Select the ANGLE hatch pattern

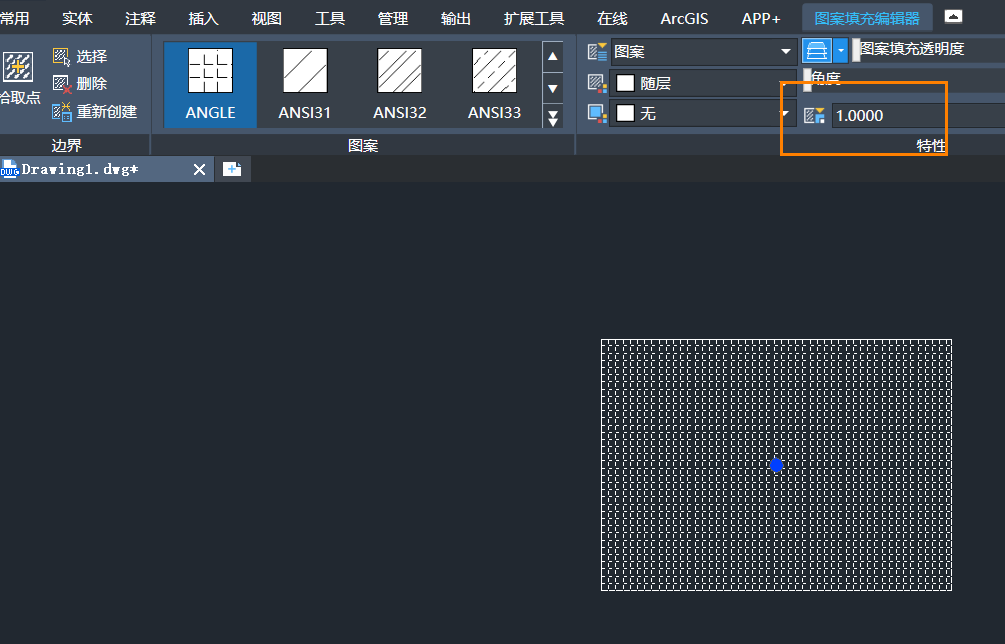(210, 84)
